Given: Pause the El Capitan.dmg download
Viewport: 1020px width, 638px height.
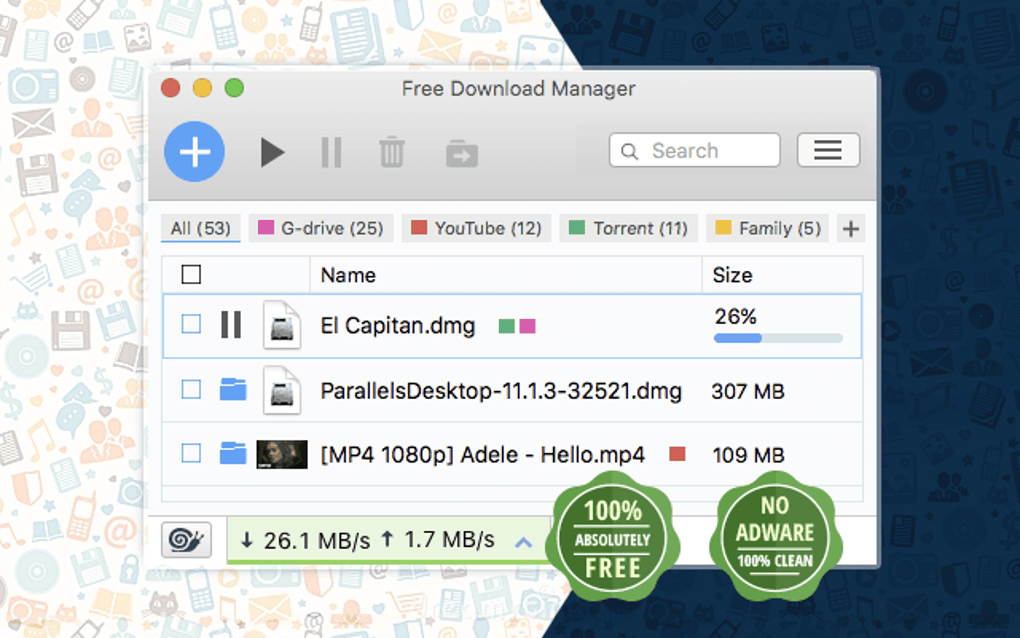Looking at the screenshot, I should coord(231,325).
